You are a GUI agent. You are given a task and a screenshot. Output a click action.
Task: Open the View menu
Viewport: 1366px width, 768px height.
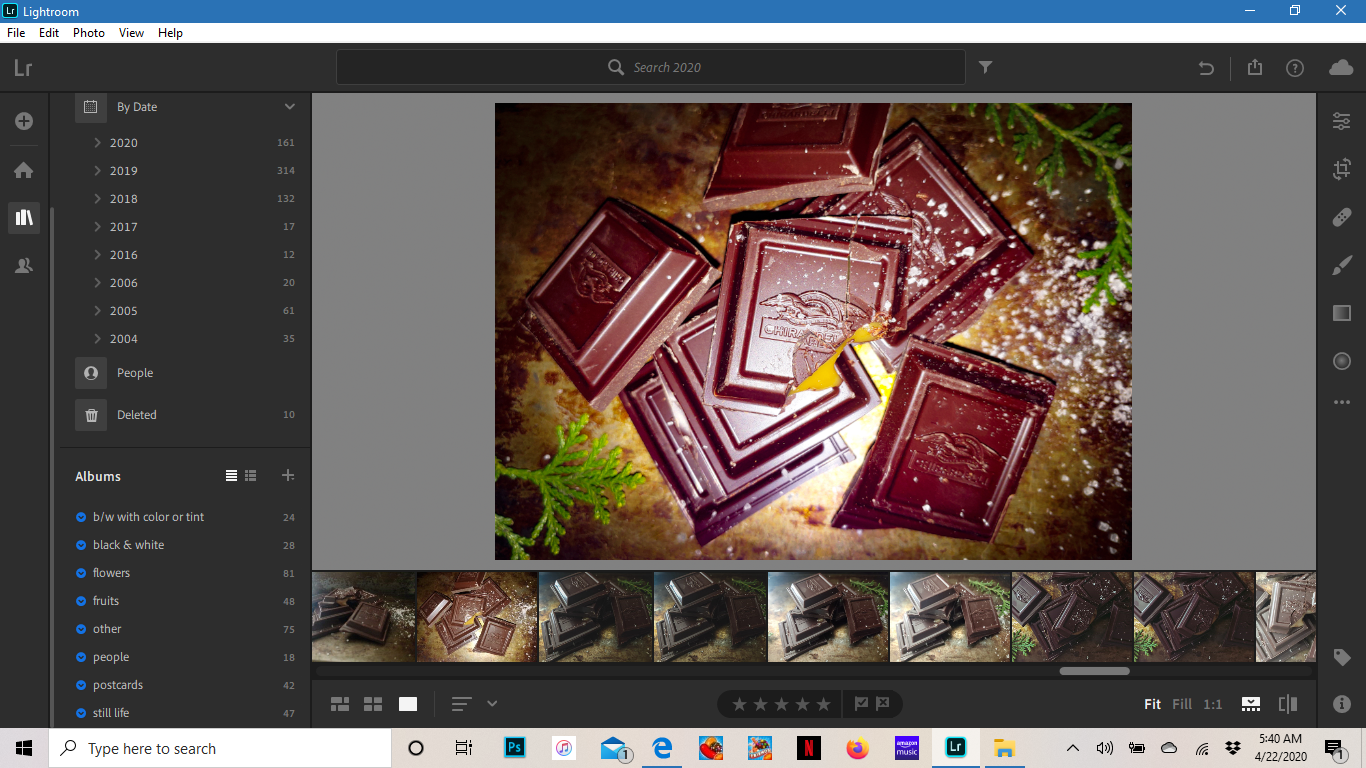tap(131, 33)
